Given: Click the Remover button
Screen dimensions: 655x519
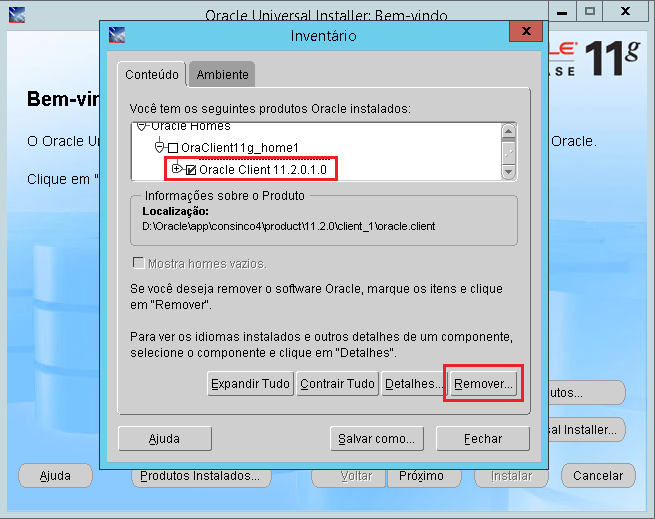Looking at the screenshot, I should pos(483,384).
